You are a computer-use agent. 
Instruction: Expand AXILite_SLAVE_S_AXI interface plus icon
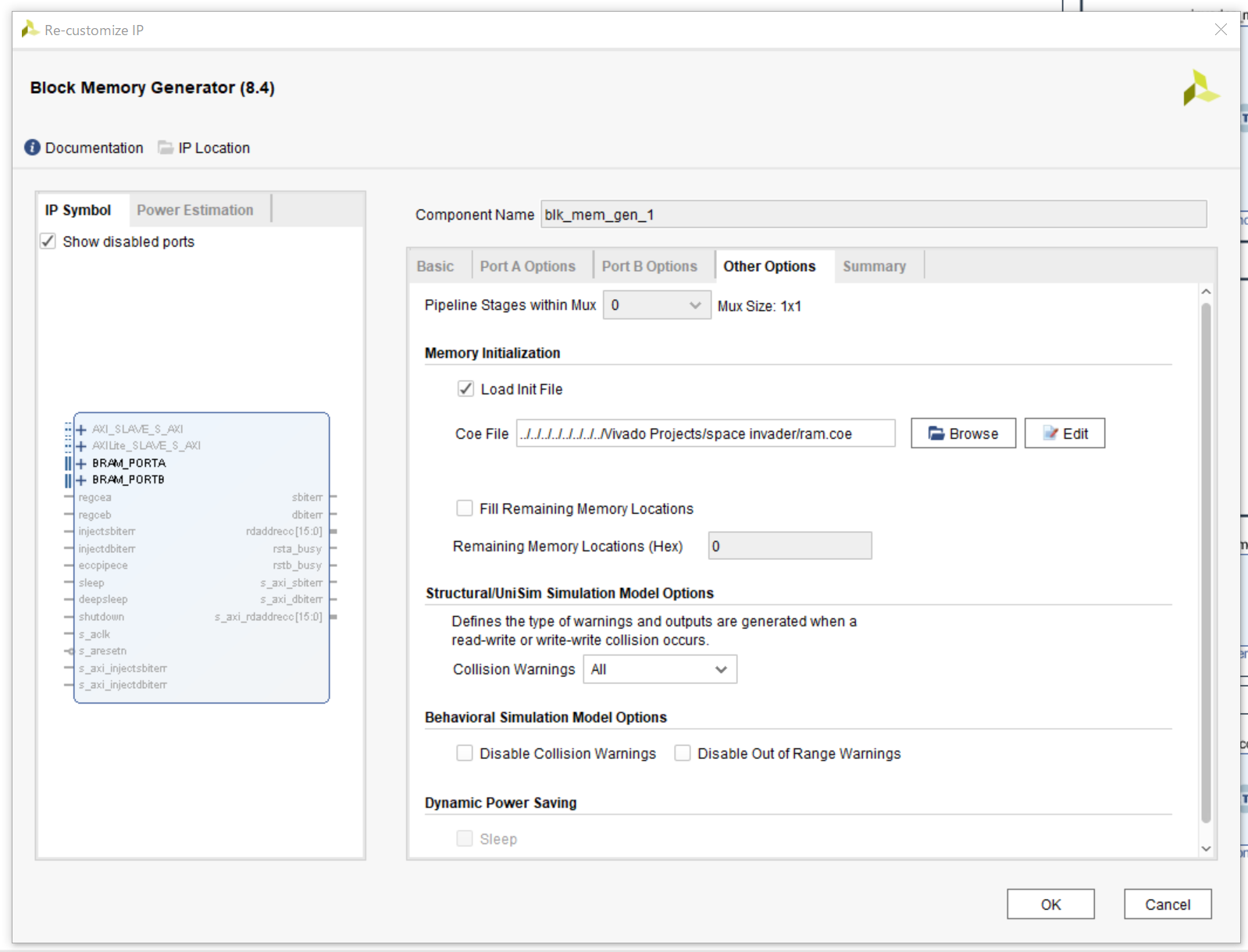81,446
